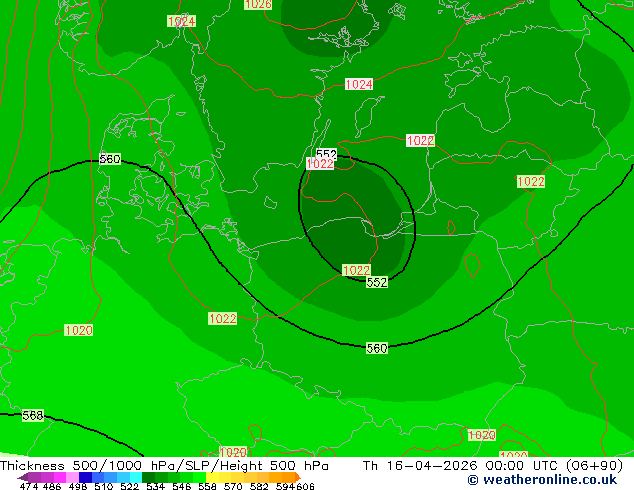Screen dimensions: 634x490
Task: Click the 606 legend value
Action: pos(304,486)
